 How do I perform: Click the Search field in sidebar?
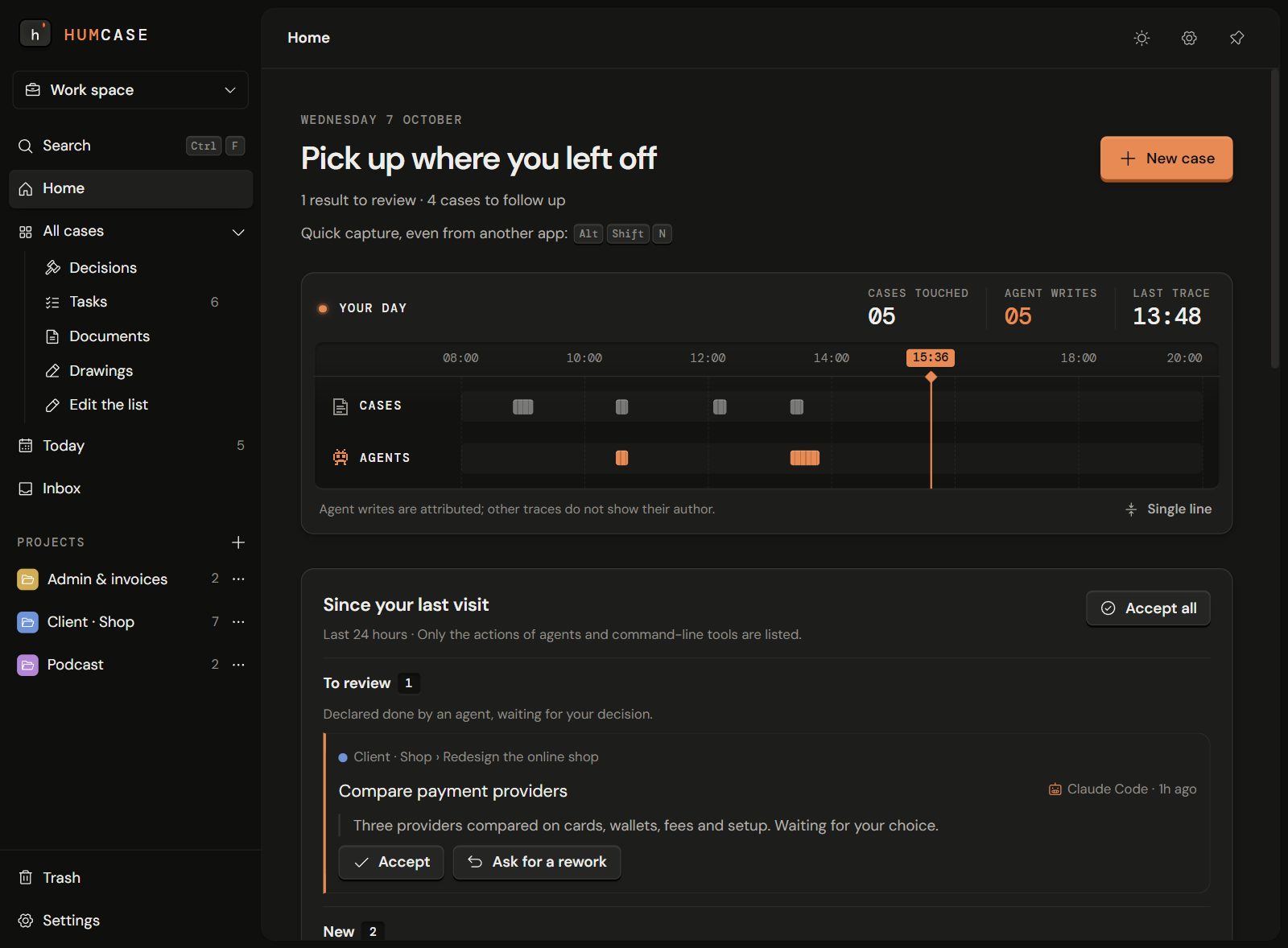pyautogui.click(x=130, y=146)
